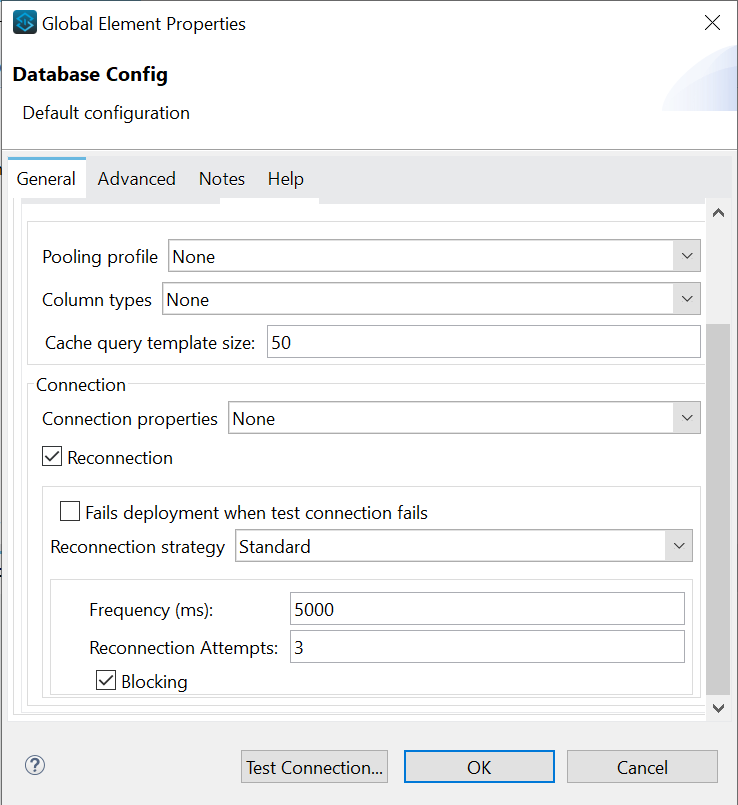Open the Connection properties dropdown
Image resolution: width=738 pixels, height=805 pixels.
coord(687,417)
